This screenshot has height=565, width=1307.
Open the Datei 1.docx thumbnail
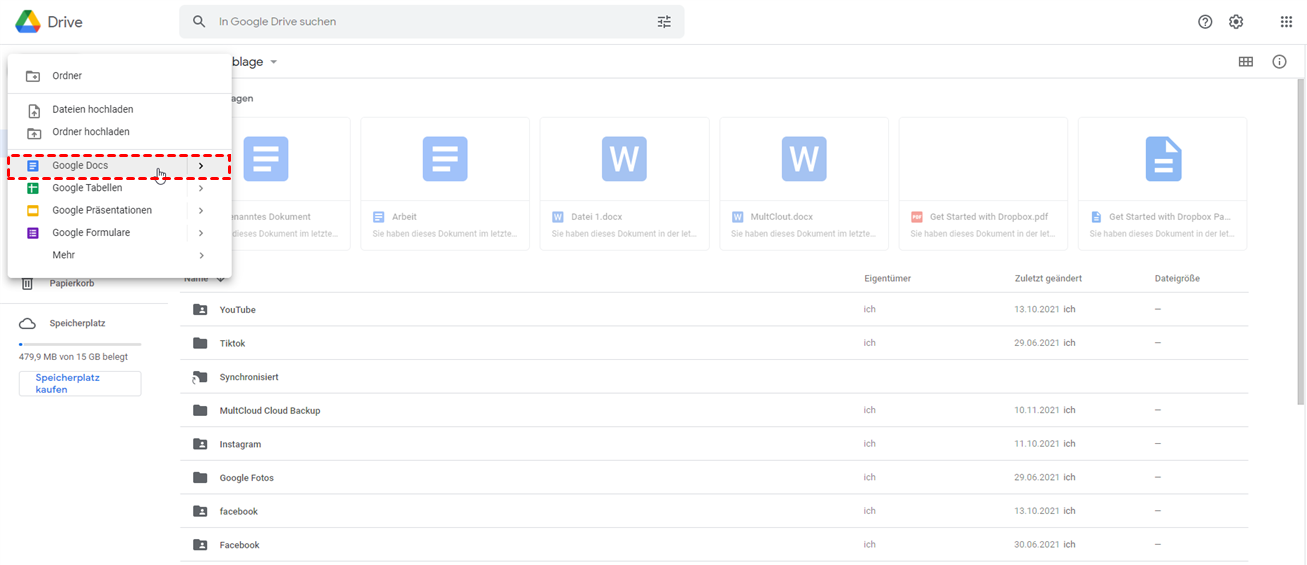click(624, 159)
